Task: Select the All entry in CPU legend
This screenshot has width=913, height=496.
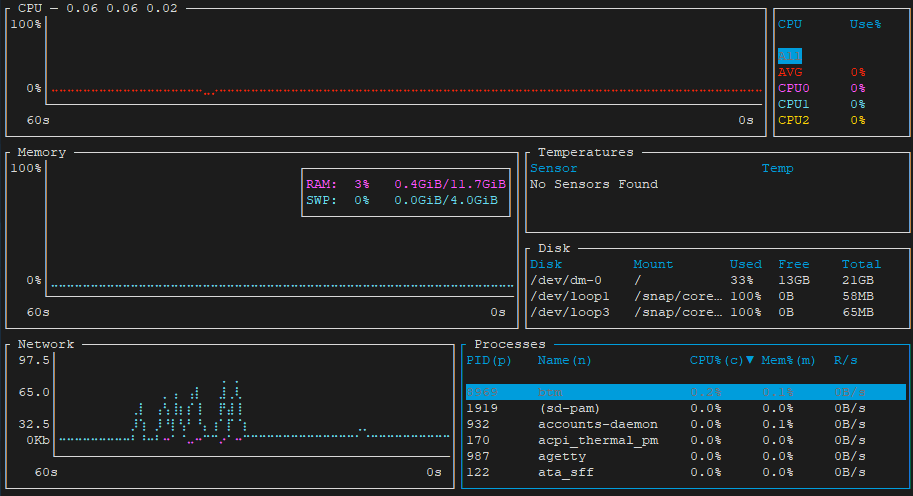Action: point(789,56)
